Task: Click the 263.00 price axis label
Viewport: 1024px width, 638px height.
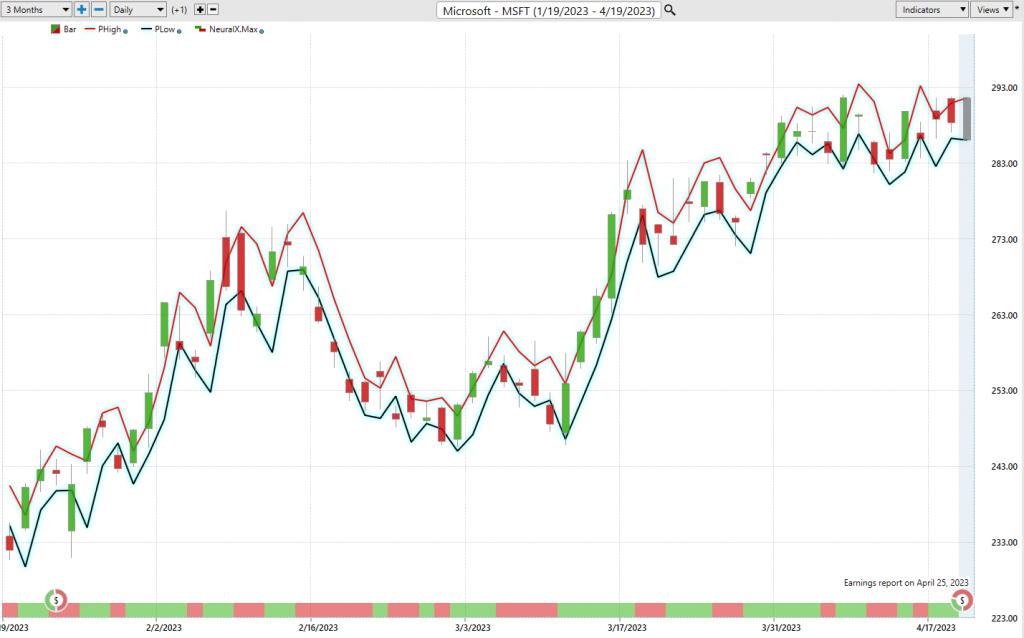Action: click(1004, 315)
